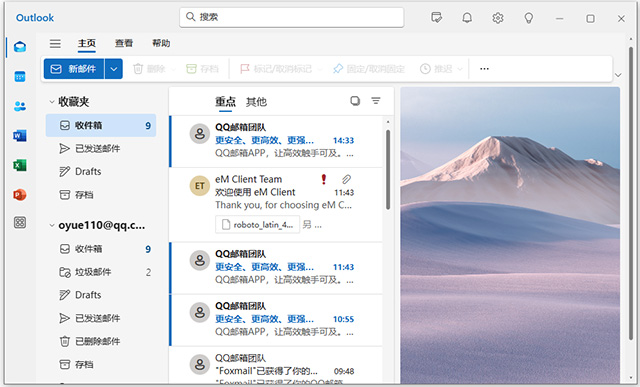Open the account 收件箱 under oyue110
Screen dimensions: 640x387
click(x=101, y=249)
